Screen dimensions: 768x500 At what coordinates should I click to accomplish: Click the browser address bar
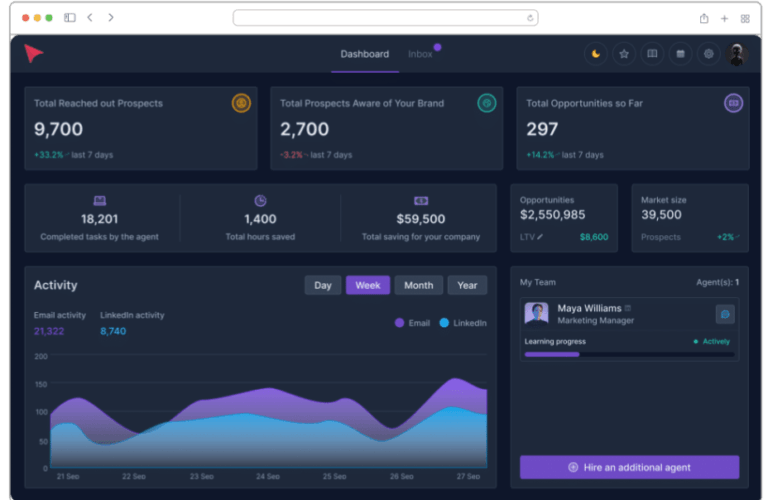pyautogui.click(x=385, y=18)
